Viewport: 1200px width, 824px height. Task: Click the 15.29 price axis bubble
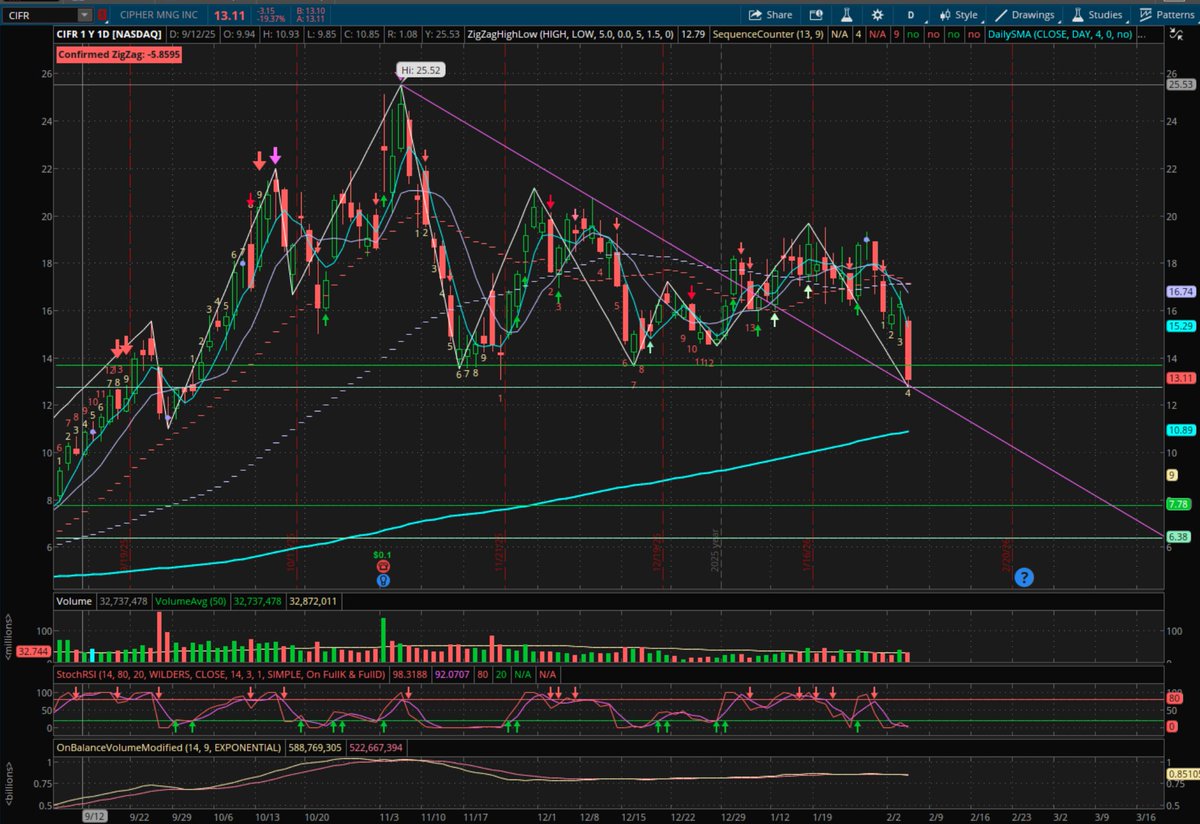[1181, 326]
